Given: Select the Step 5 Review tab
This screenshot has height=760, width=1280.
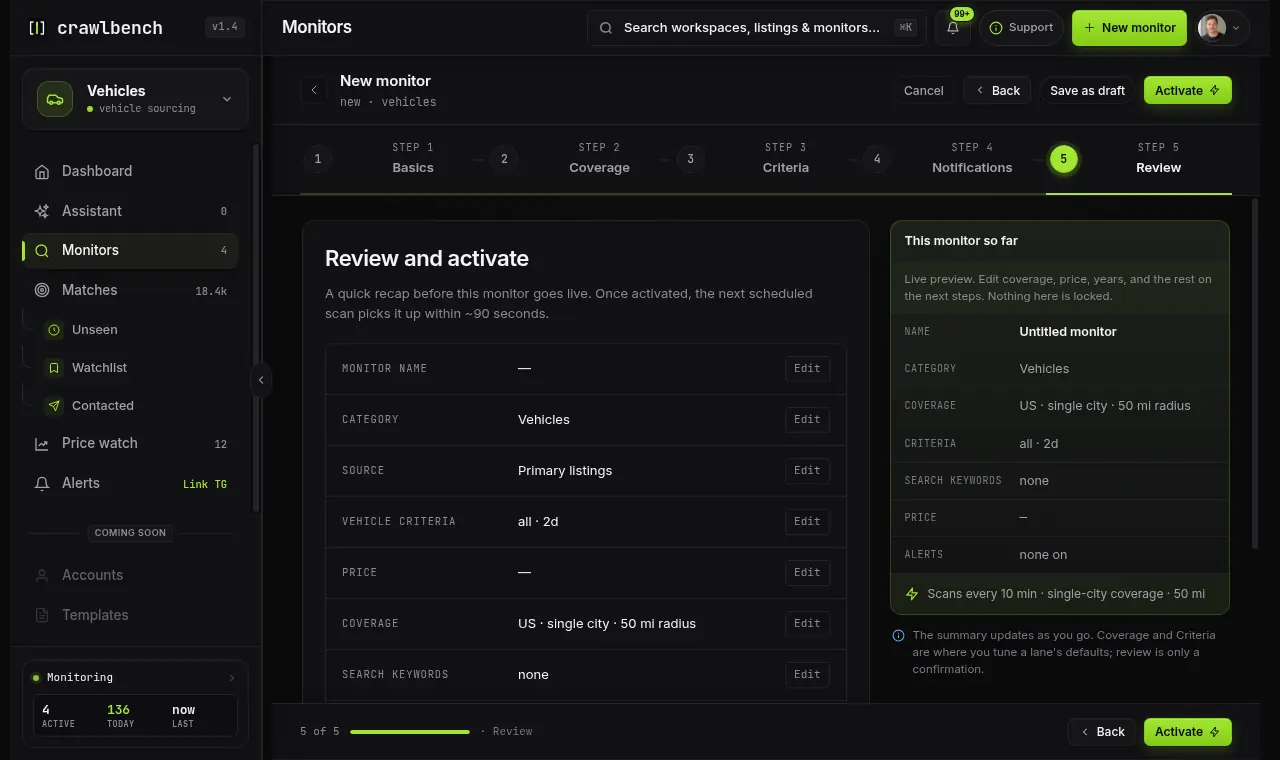Looking at the screenshot, I should 1139,159.
